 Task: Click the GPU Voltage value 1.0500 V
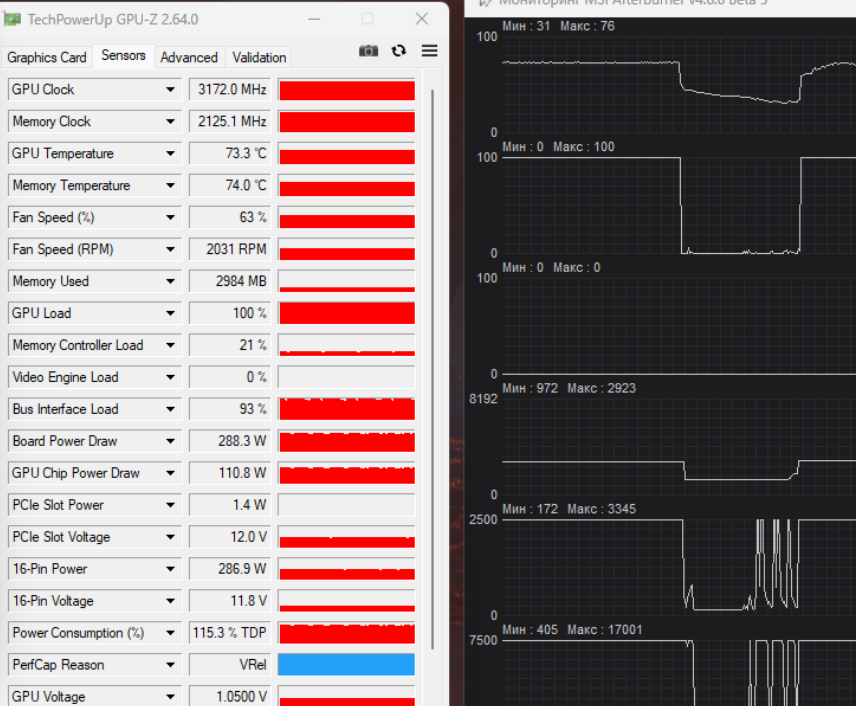pyautogui.click(x=230, y=697)
